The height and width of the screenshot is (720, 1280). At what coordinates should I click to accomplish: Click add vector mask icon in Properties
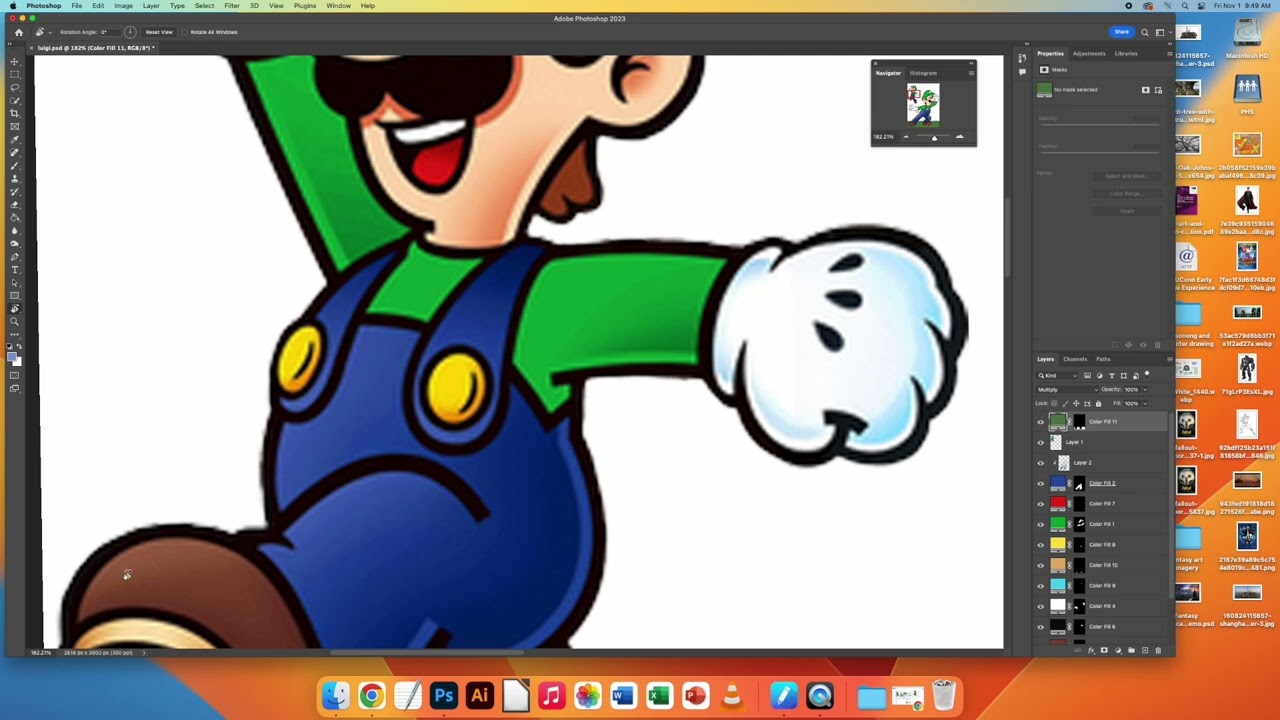point(1158,90)
